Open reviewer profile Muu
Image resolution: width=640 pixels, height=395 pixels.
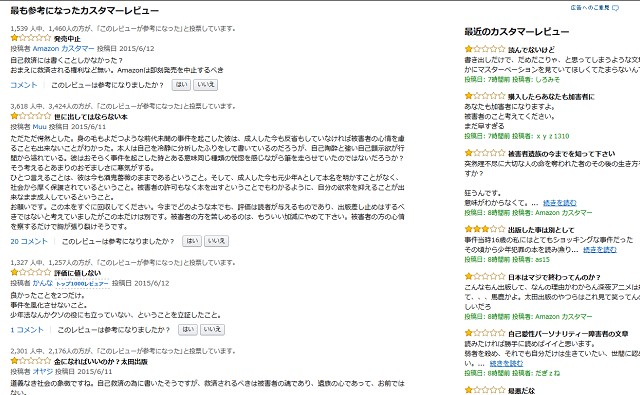click(40, 126)
